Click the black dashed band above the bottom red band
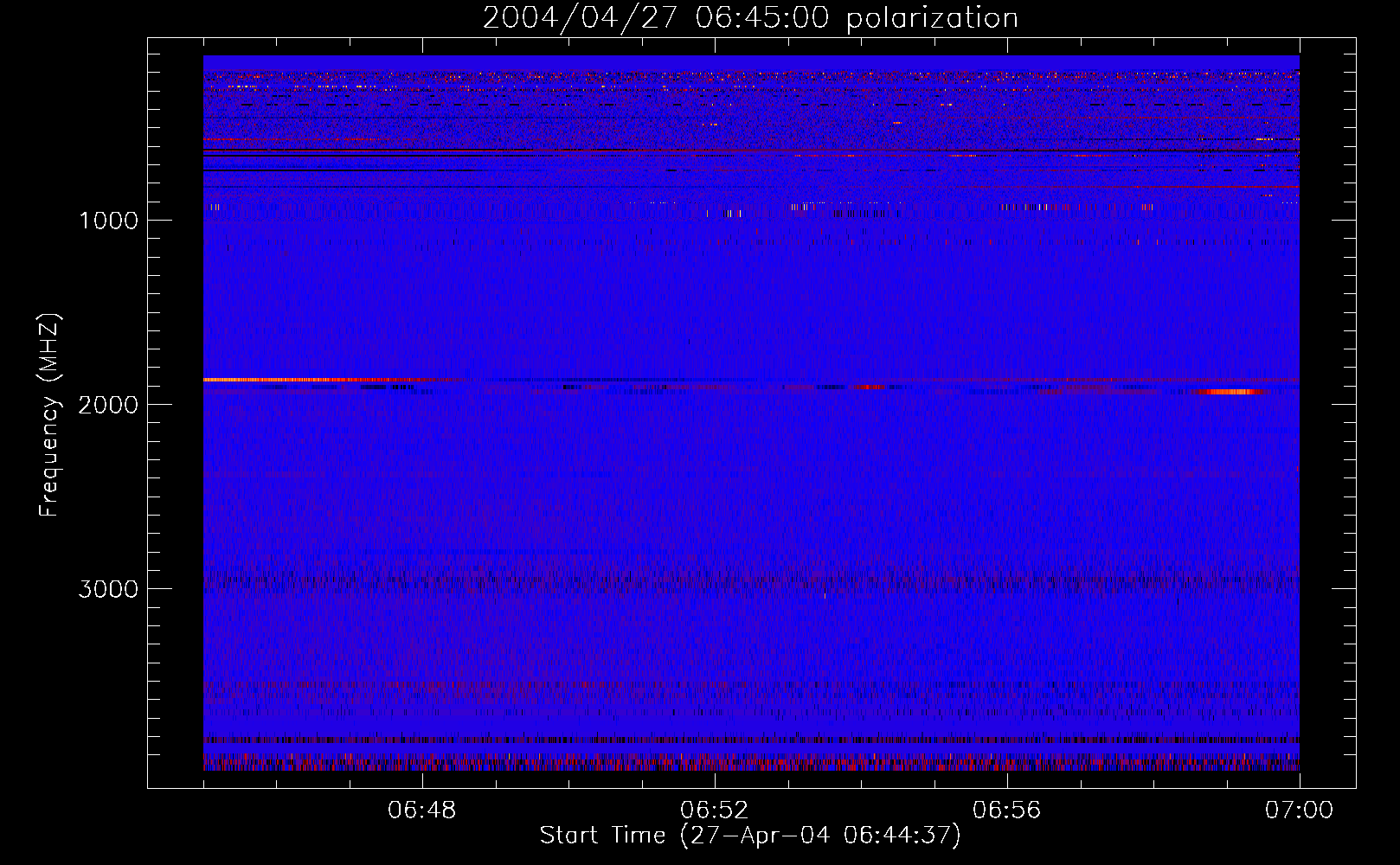The height and width of the screenshot is (865, 1400). click(751, 740)
